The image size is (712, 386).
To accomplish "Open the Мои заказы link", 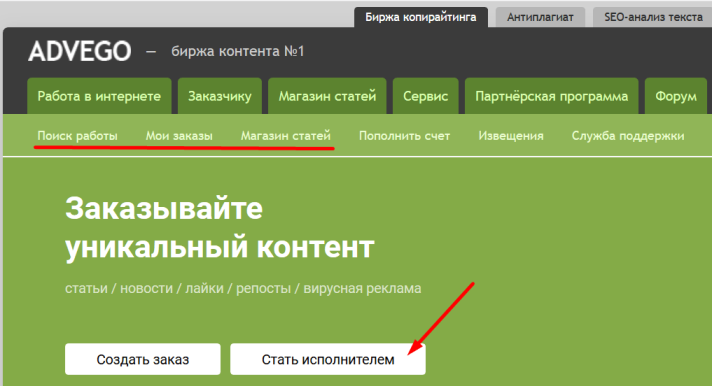I will coord(179,136).
